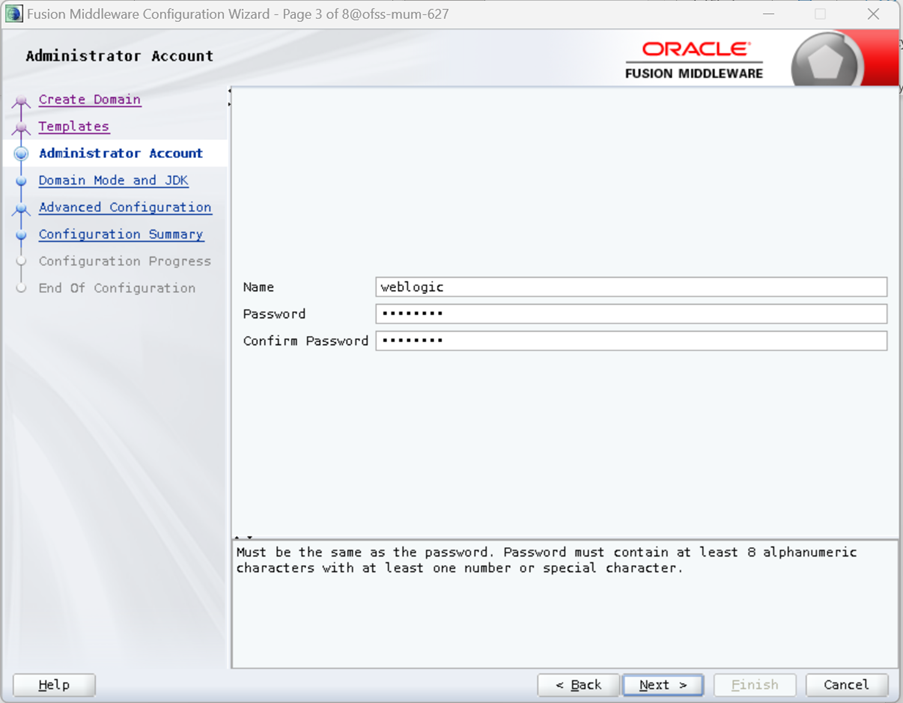
Task: Click the active step icon beside Administrator Account
Action: tap(21, 154)
